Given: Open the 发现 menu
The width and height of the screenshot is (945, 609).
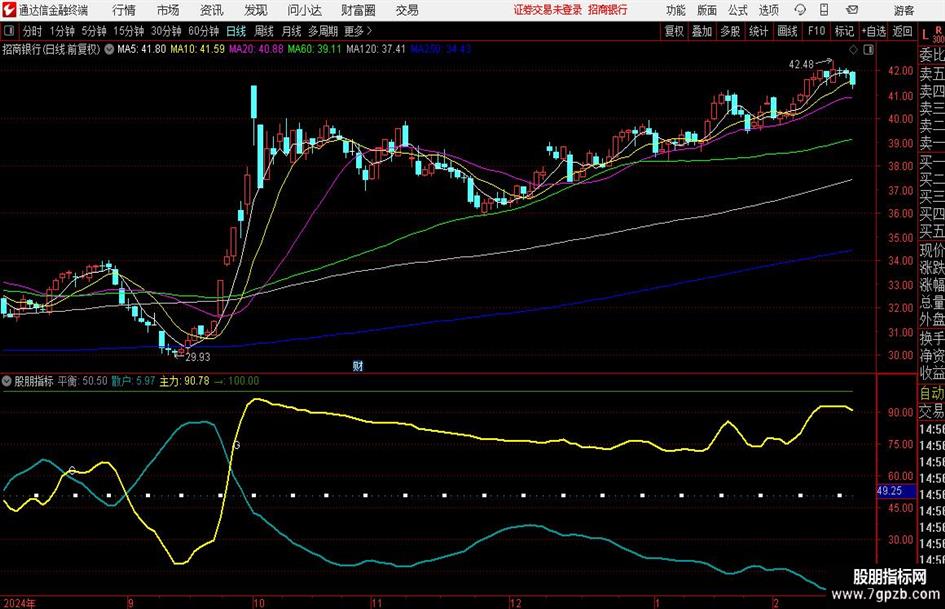Looking at the screenshot, I should coord(256,10).
